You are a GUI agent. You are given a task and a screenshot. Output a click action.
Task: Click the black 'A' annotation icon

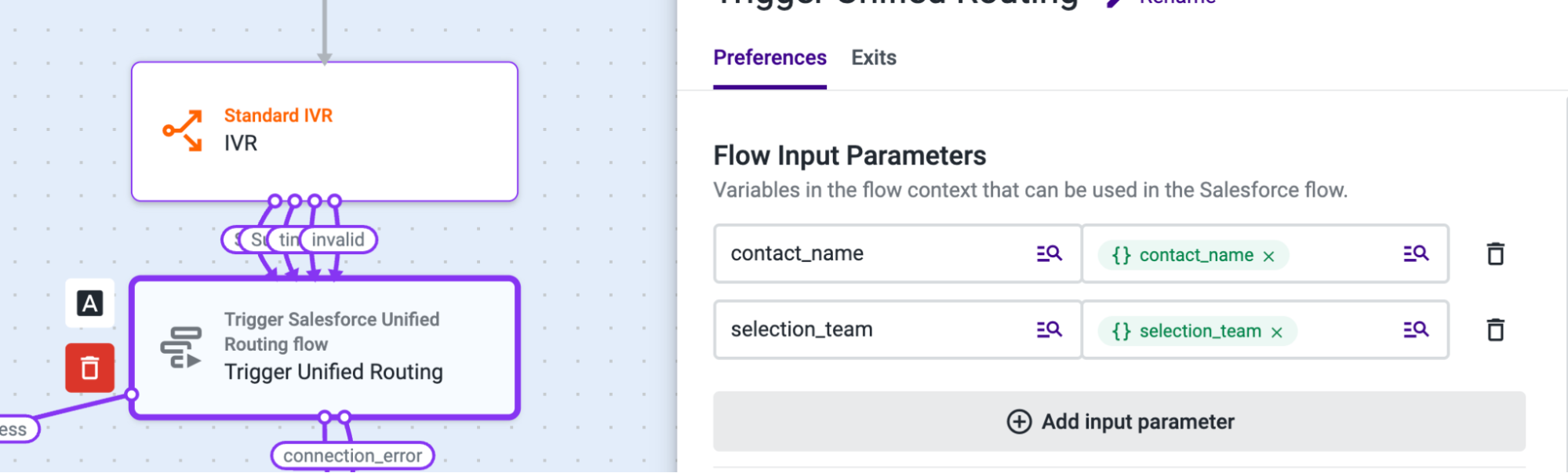pyautogui.click(x=89, y=303)
